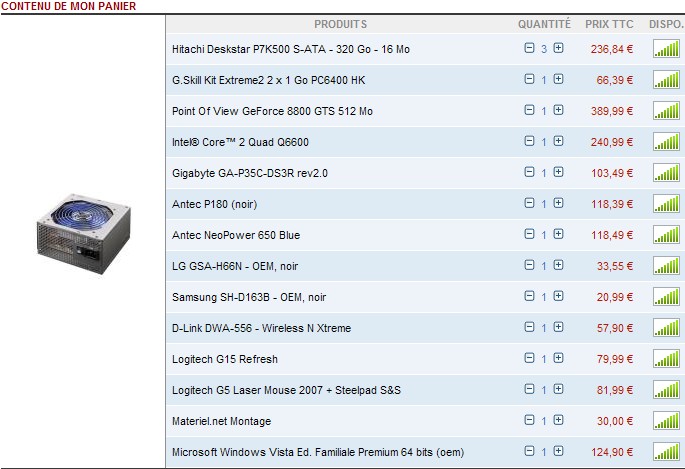Open Antec NeoPower 650 Blue product
The image size is (685, 469).
pos(236,235)
